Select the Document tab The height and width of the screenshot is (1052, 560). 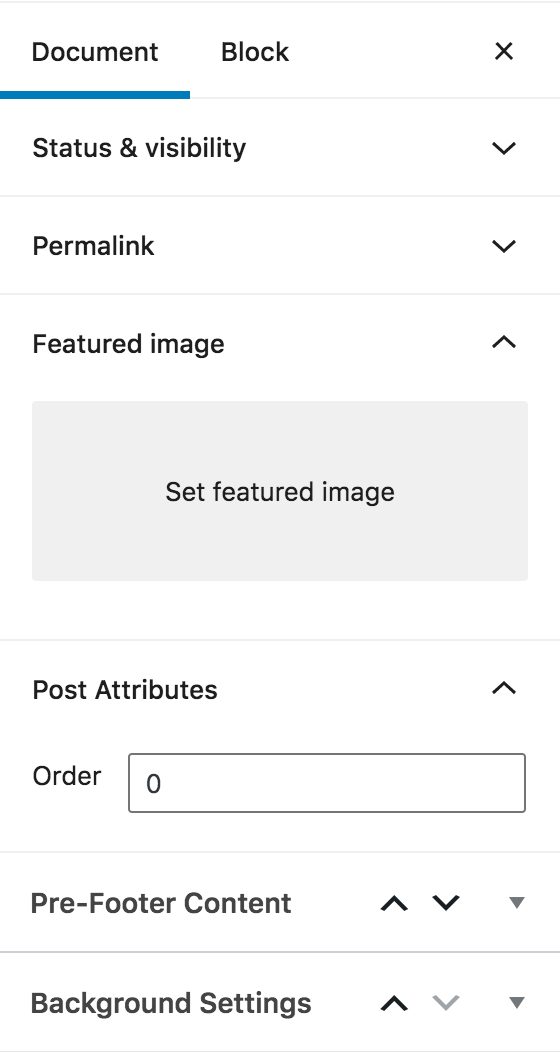95,52
